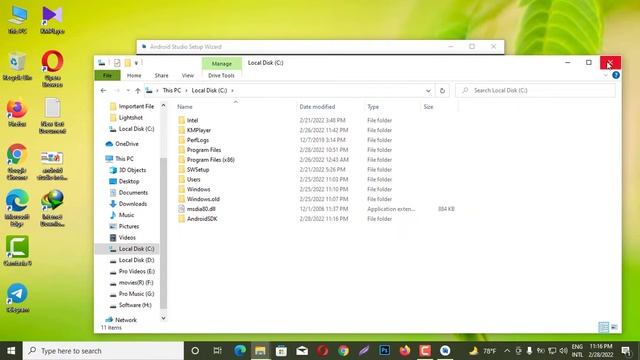Sort by the Type column header
Viewport: 640px width, 360px height.
(x=373, y=107)
